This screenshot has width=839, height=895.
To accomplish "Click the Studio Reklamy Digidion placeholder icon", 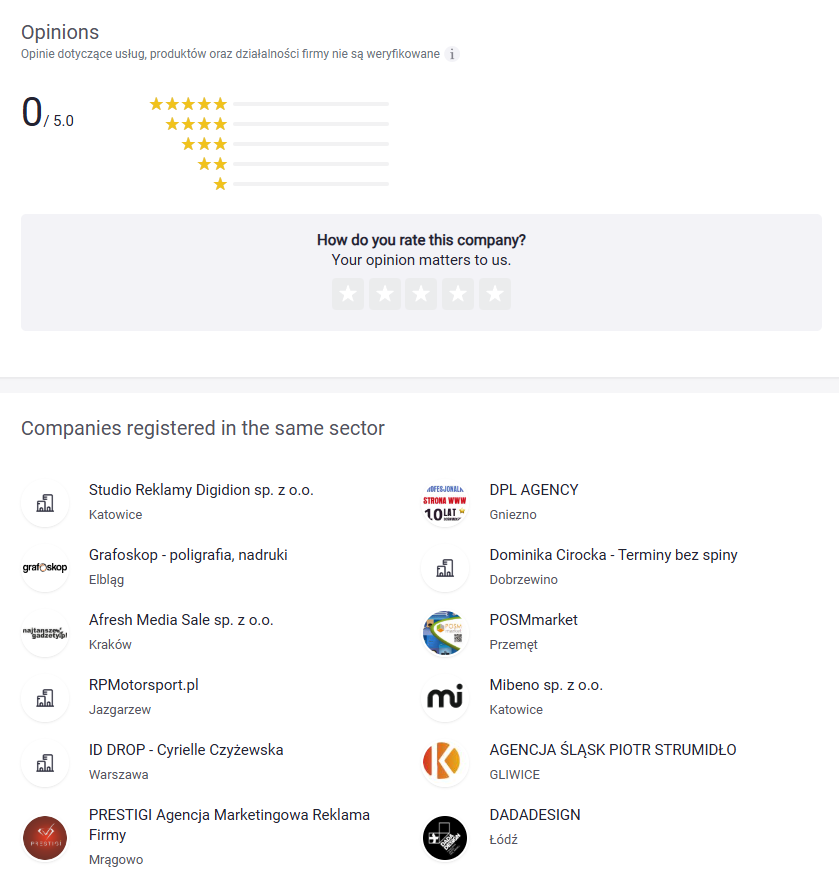I will point(45,503).
